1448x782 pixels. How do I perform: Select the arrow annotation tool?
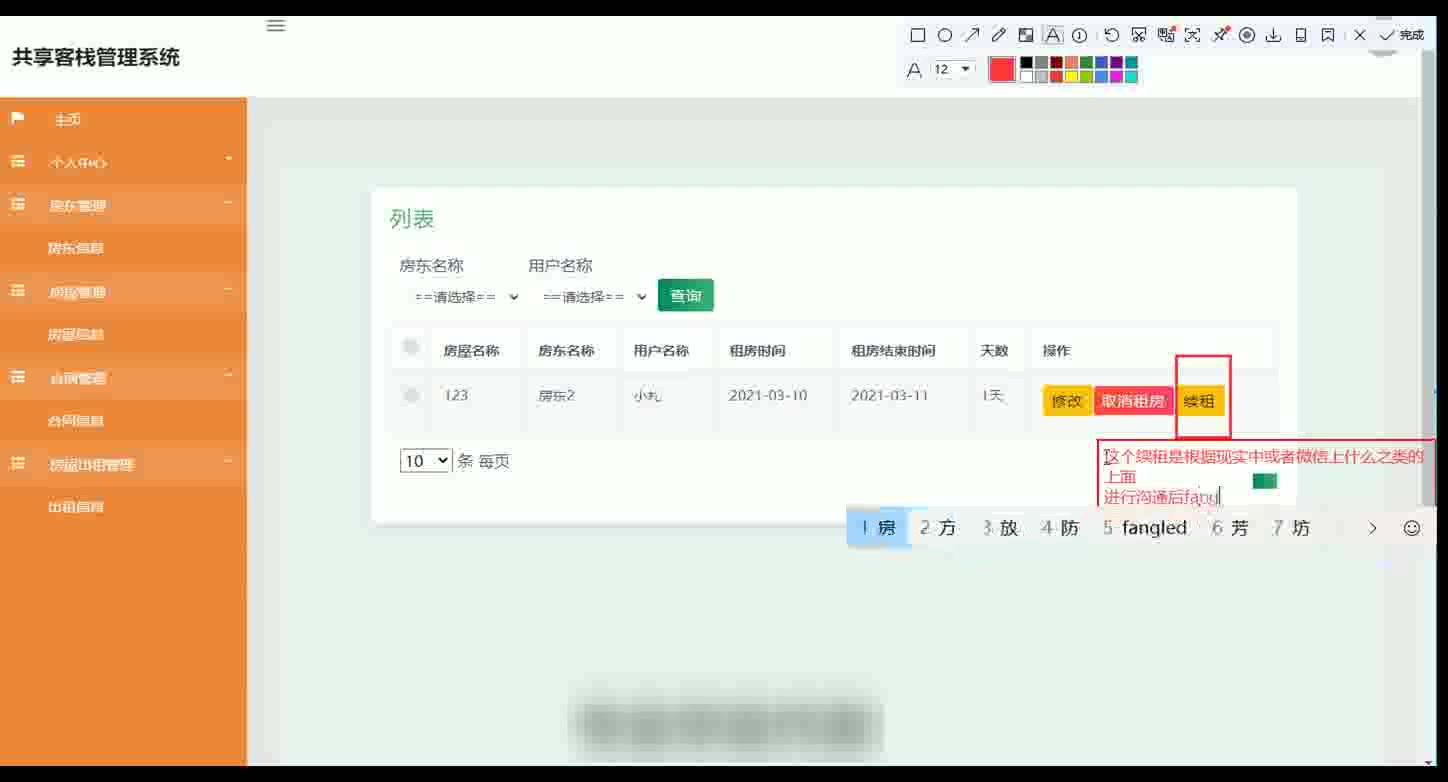[971, 35]
